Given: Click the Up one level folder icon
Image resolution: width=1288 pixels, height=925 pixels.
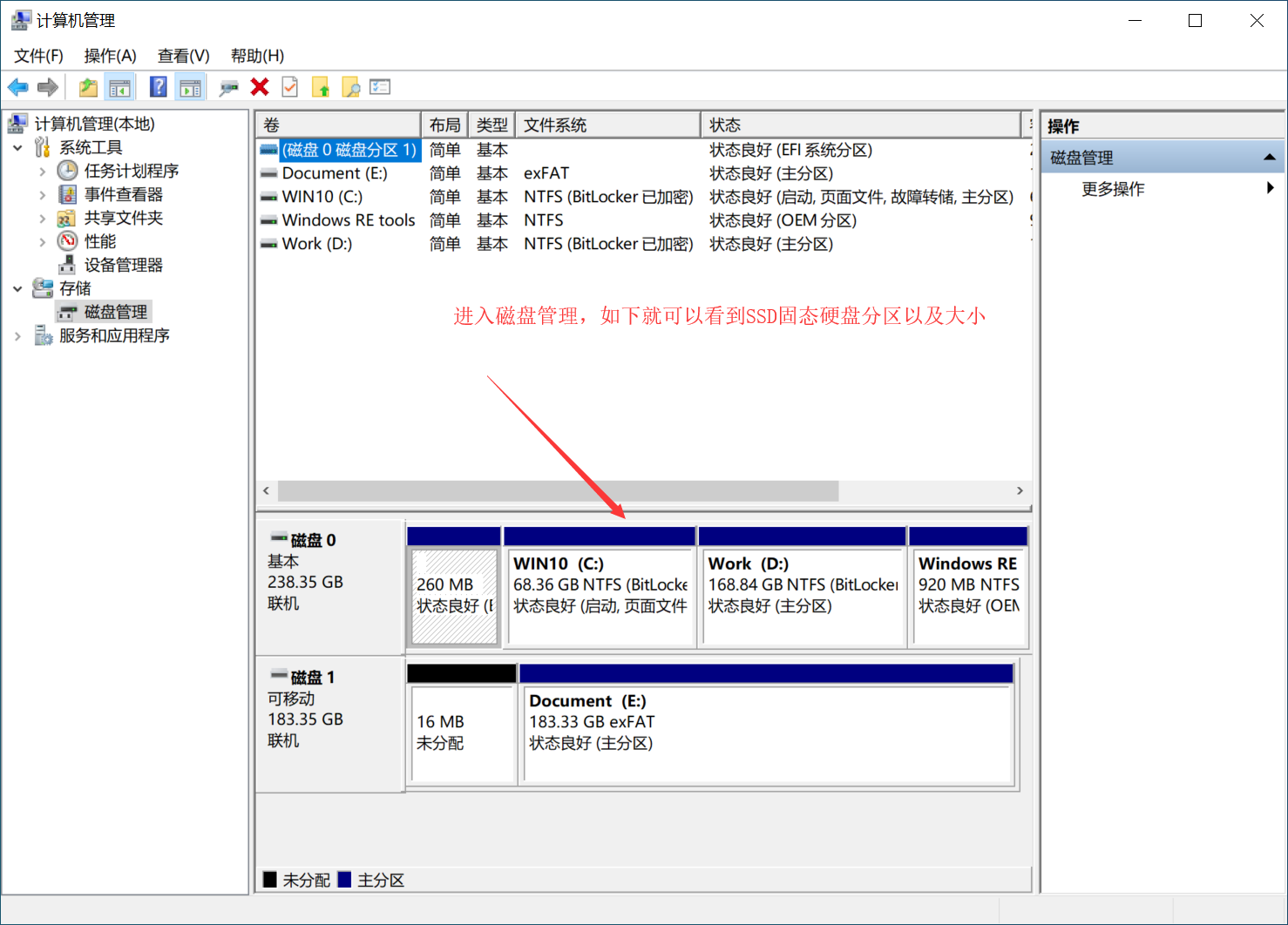Looking at the screenshot, I should (x=88, y=87).
